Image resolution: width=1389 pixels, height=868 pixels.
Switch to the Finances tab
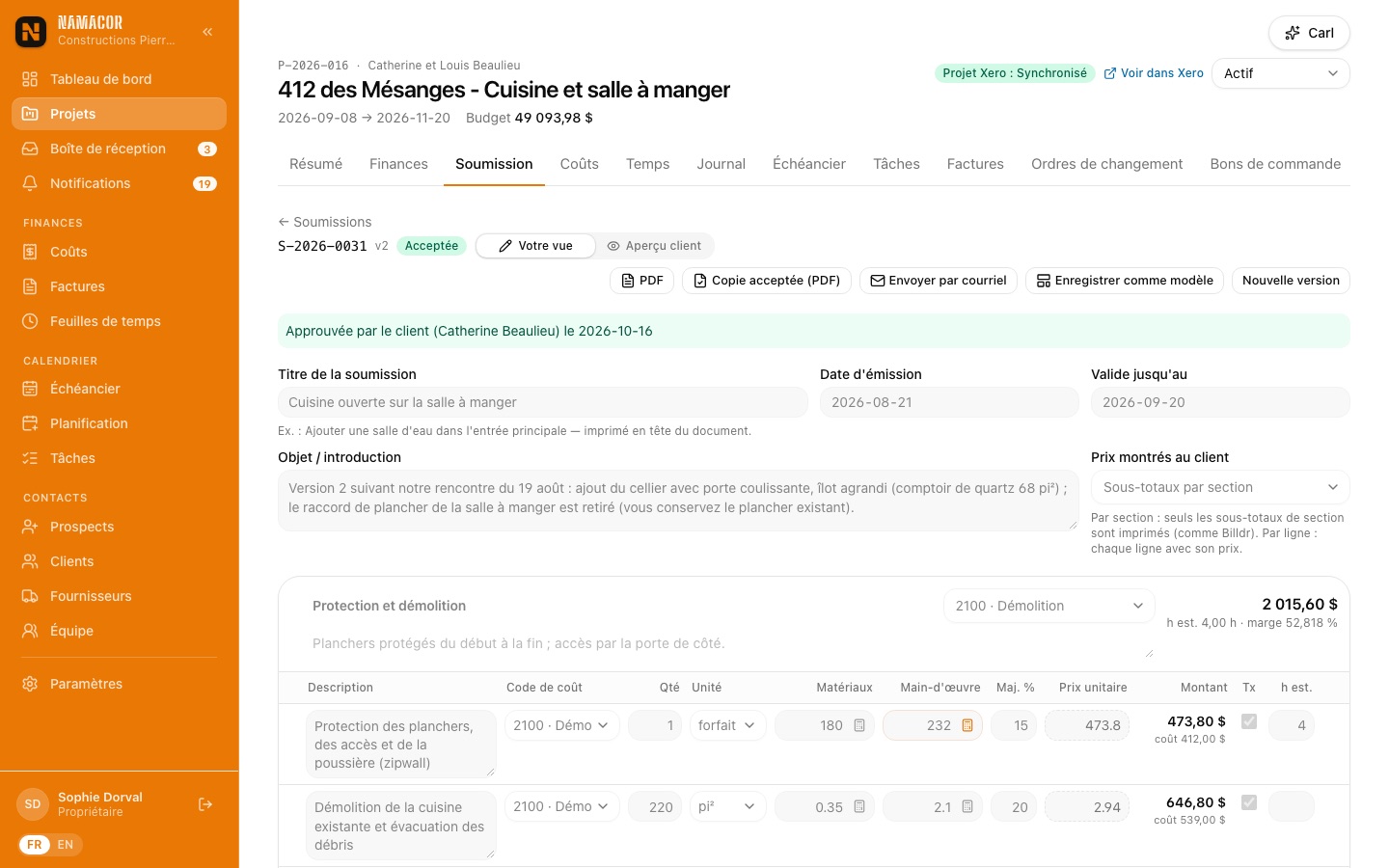[398, 164]
